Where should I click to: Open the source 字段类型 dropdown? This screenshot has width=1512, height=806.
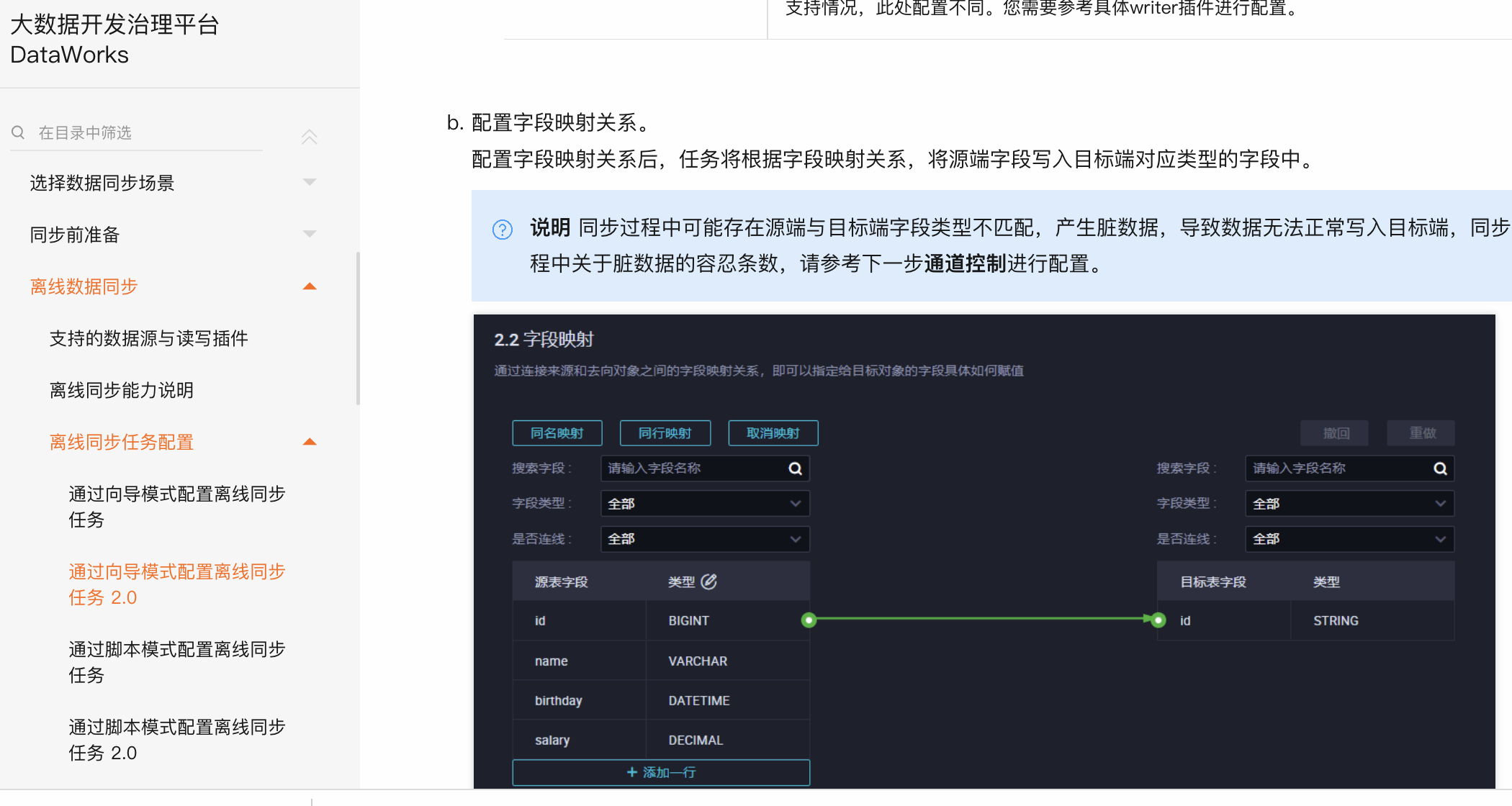[704, 504]
